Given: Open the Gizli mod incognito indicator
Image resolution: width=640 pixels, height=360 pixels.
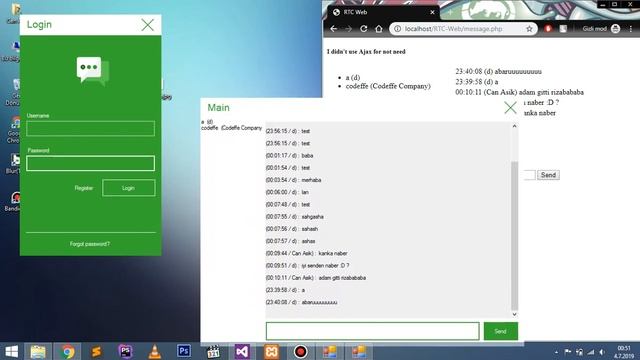Looking at the screenshot, I should coord(601,29).
